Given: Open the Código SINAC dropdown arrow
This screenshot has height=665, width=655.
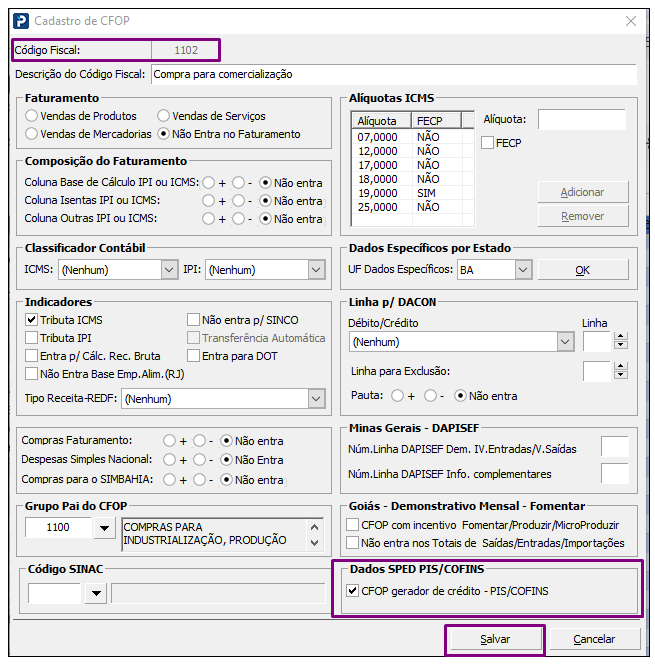Looking at the screenshot, I should pyautogui.click(x=96, y=593).
